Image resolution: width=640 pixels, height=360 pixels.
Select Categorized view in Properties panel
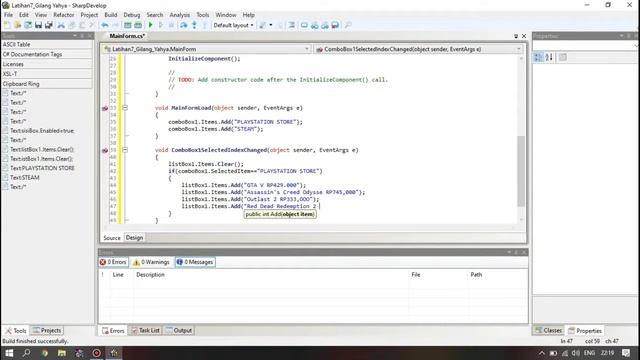(539, 57)
